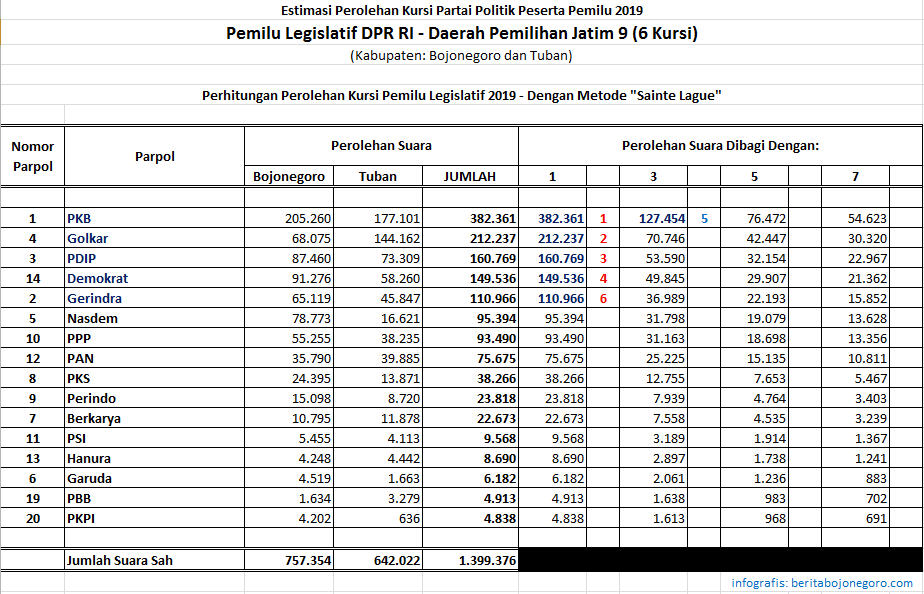
Task: Select the Jumlah Suara Sah label cell
Action: pos(154,560)
